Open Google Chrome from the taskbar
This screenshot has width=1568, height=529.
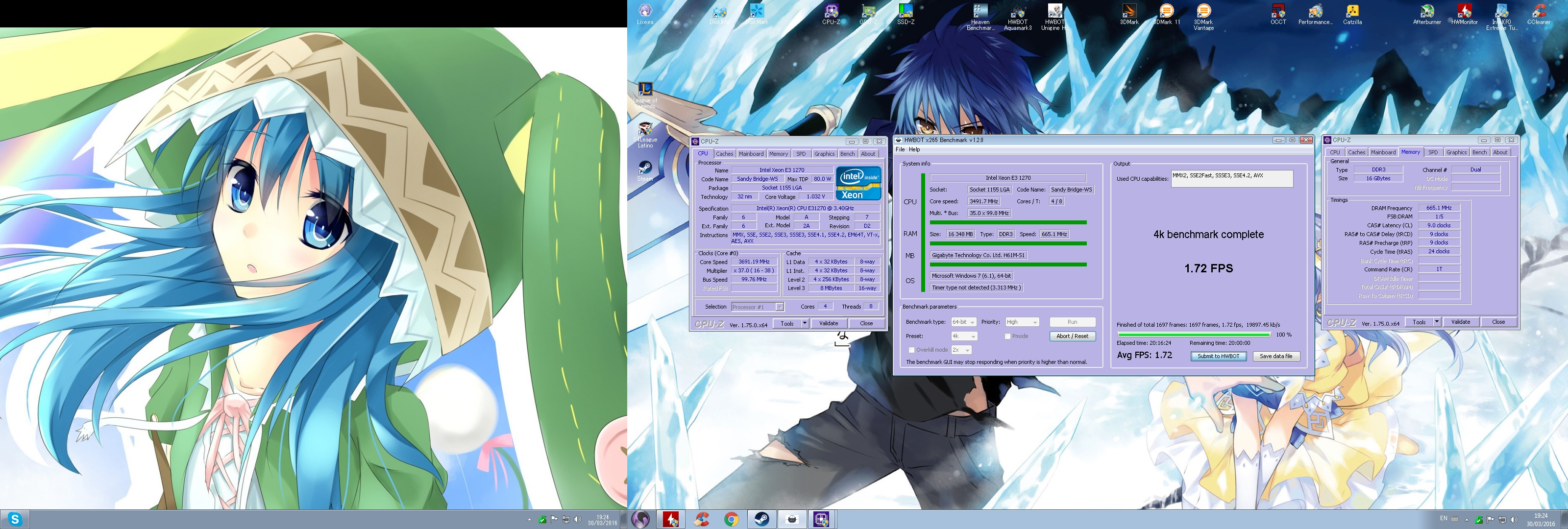[732, 519]
